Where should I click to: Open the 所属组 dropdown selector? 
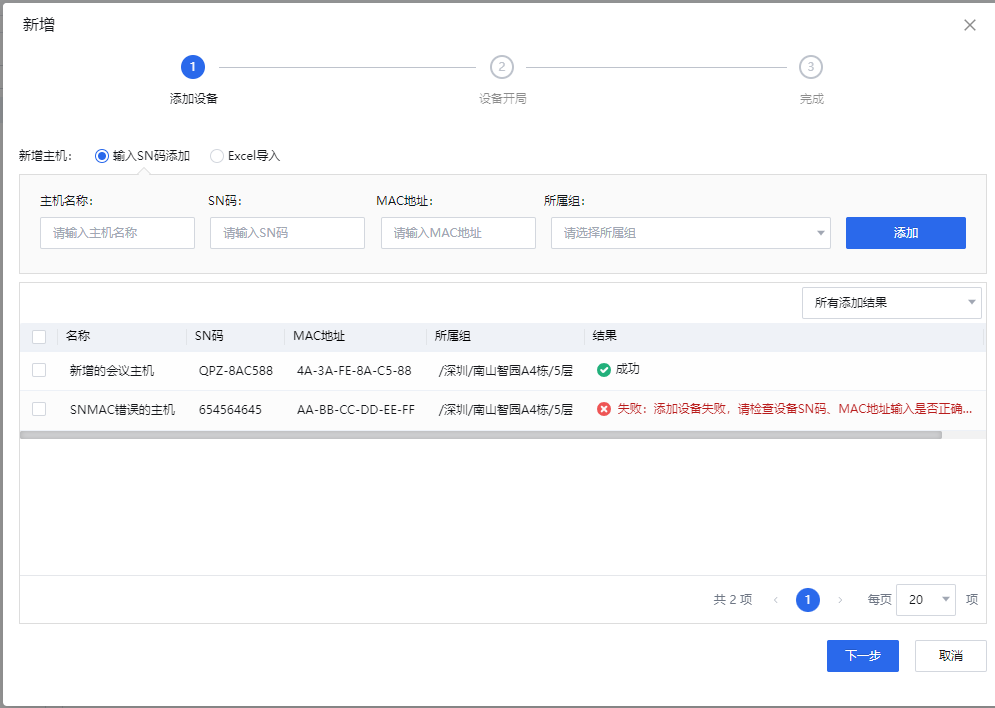690,233
